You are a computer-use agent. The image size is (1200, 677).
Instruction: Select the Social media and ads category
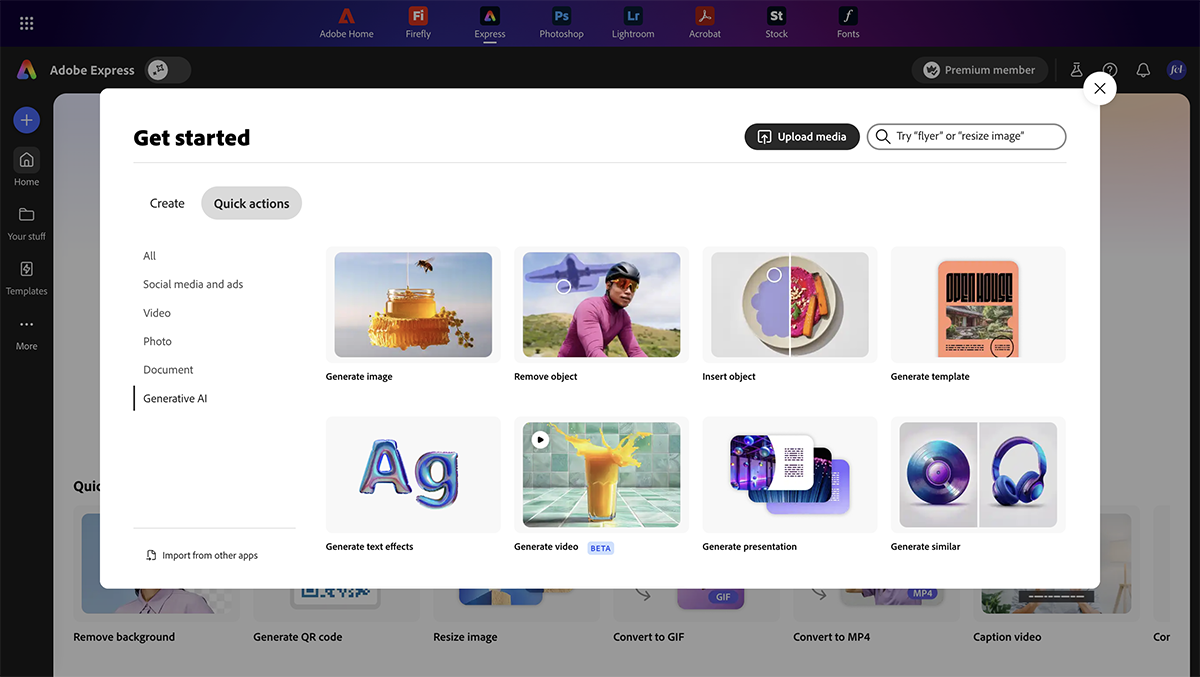click(193, 284)
